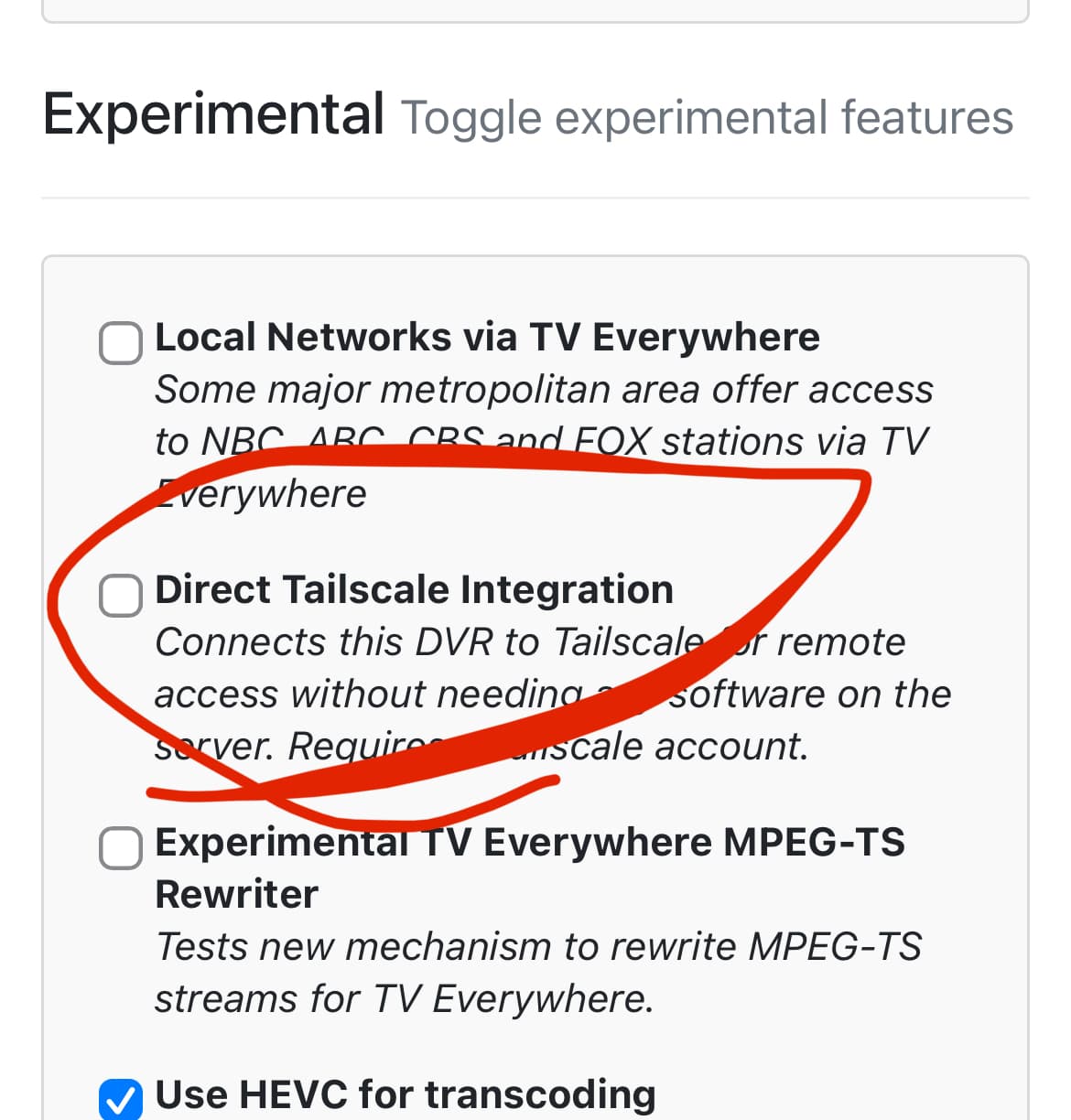Click the 'Local Networks via TV Everywhere' label
This screenshot has height=1120, width=1071.
tap(487, 337)
